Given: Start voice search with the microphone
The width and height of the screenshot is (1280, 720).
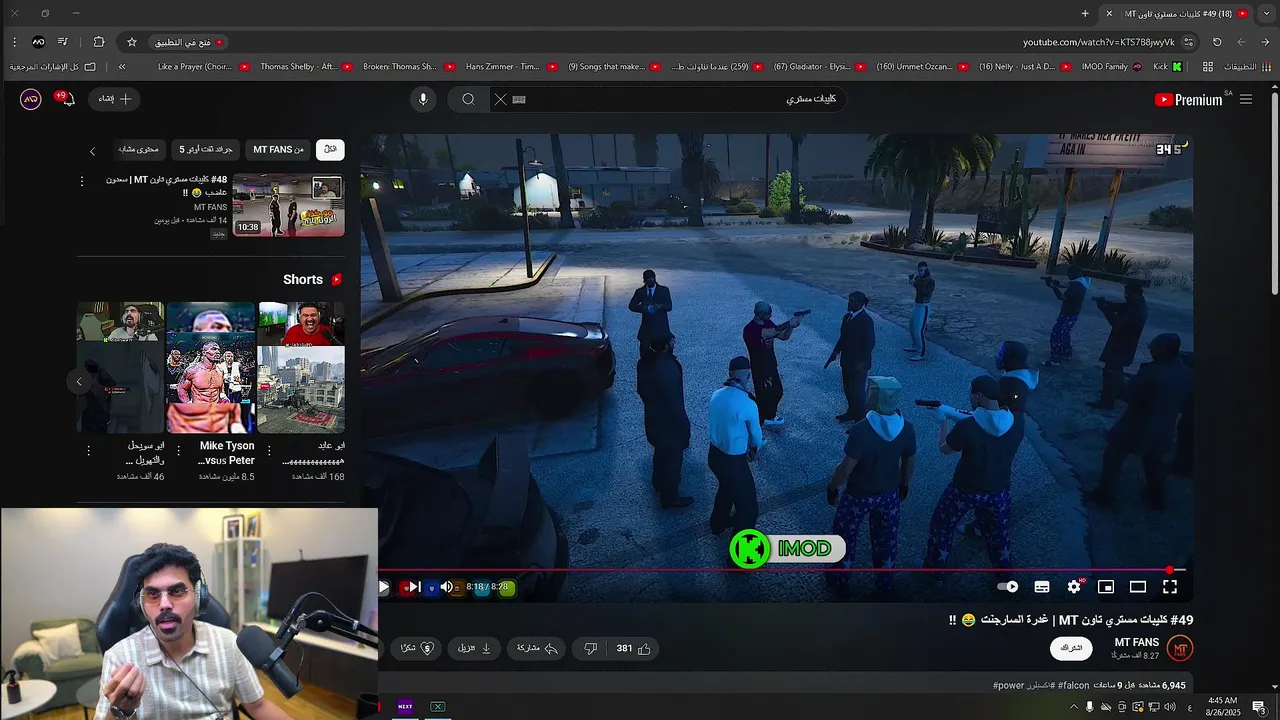Looking at the screenshot, I should click(423, 99).
